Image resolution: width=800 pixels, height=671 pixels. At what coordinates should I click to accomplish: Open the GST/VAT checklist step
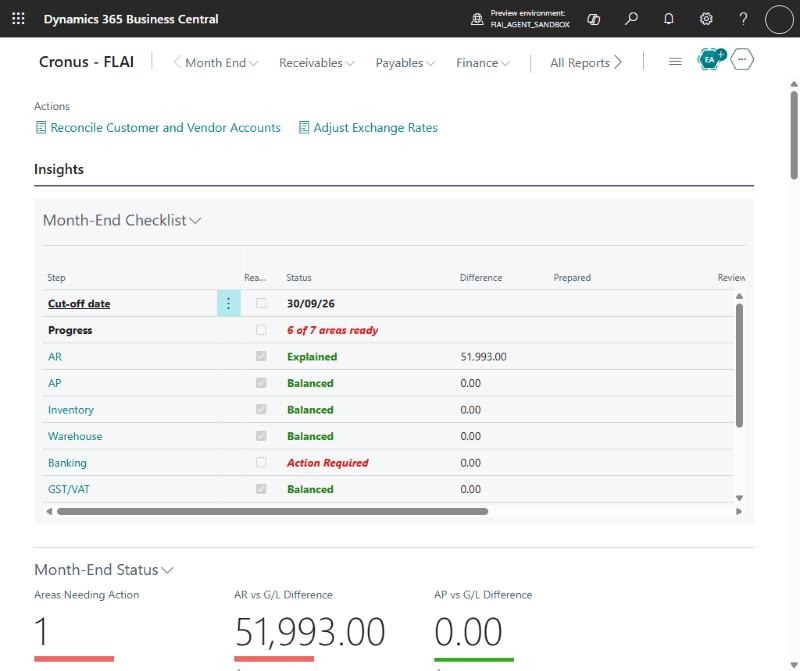point(69,489)
